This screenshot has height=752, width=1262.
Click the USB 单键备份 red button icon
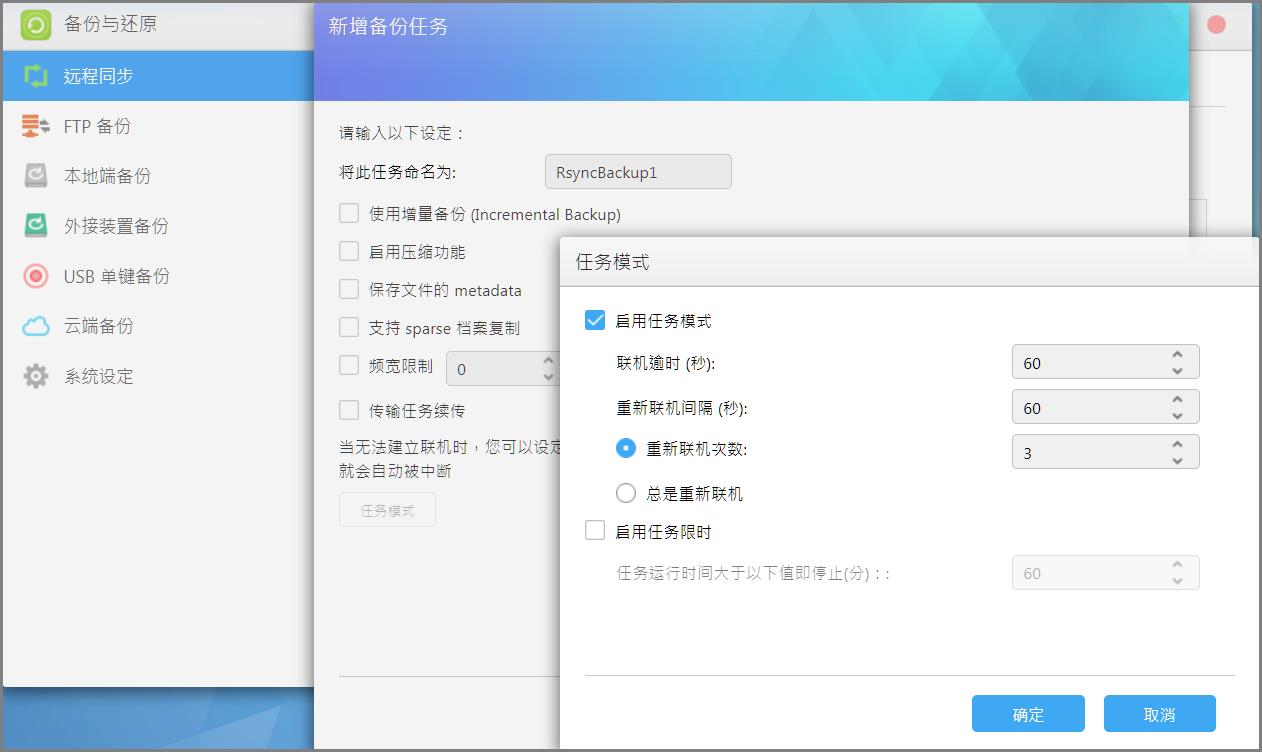36,276
